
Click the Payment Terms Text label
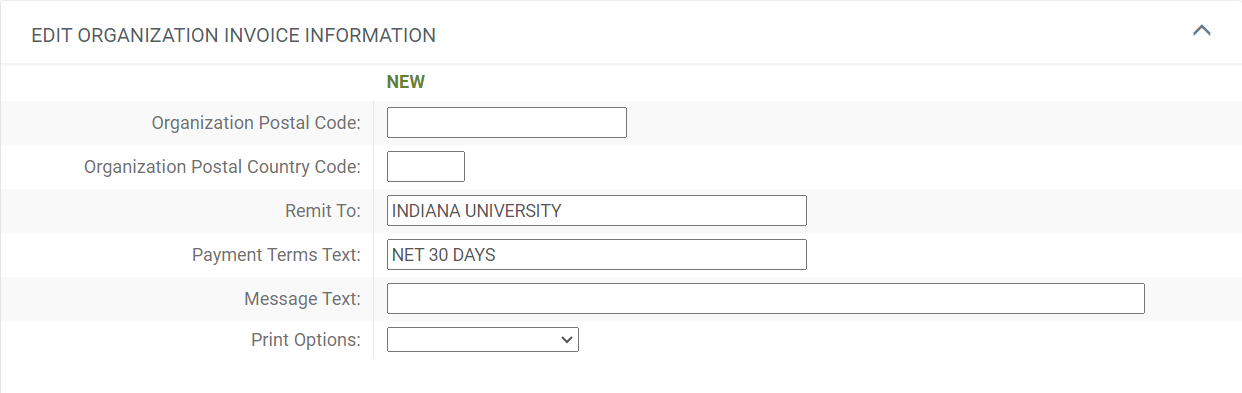click(276, 255)
